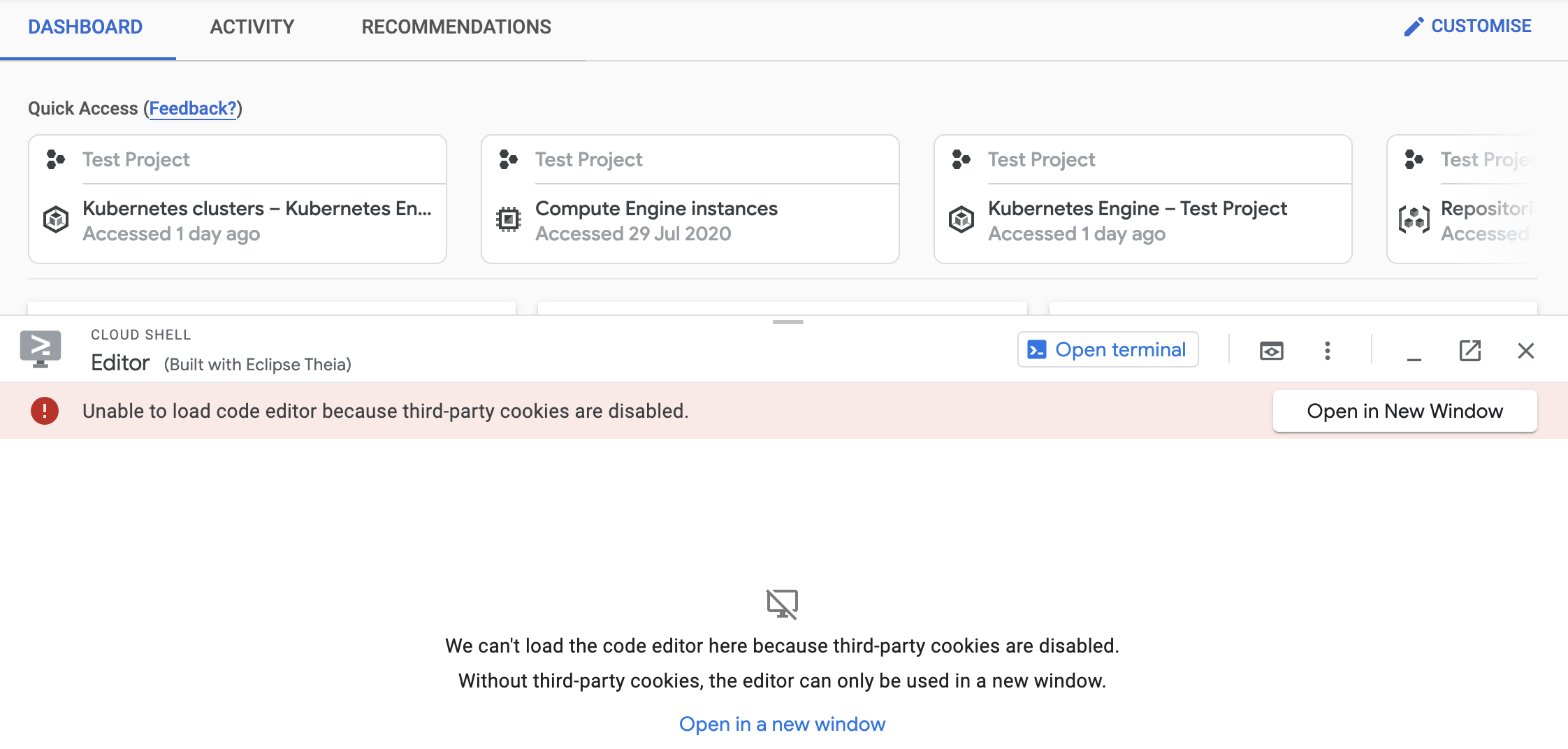Screen dimensions: 1568x749
Task: Click the red error icon in banner
Action: [45, 411]
